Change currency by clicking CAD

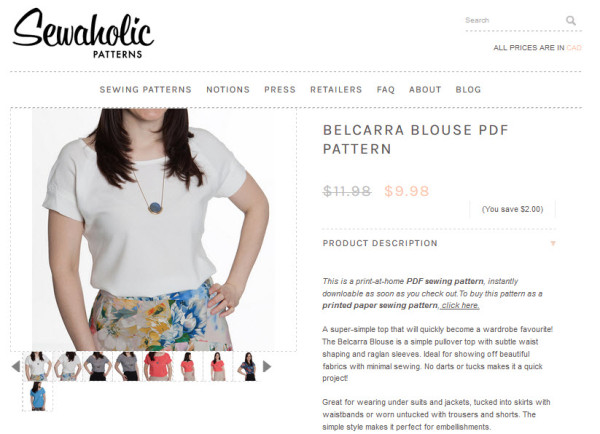click(574, 48)
